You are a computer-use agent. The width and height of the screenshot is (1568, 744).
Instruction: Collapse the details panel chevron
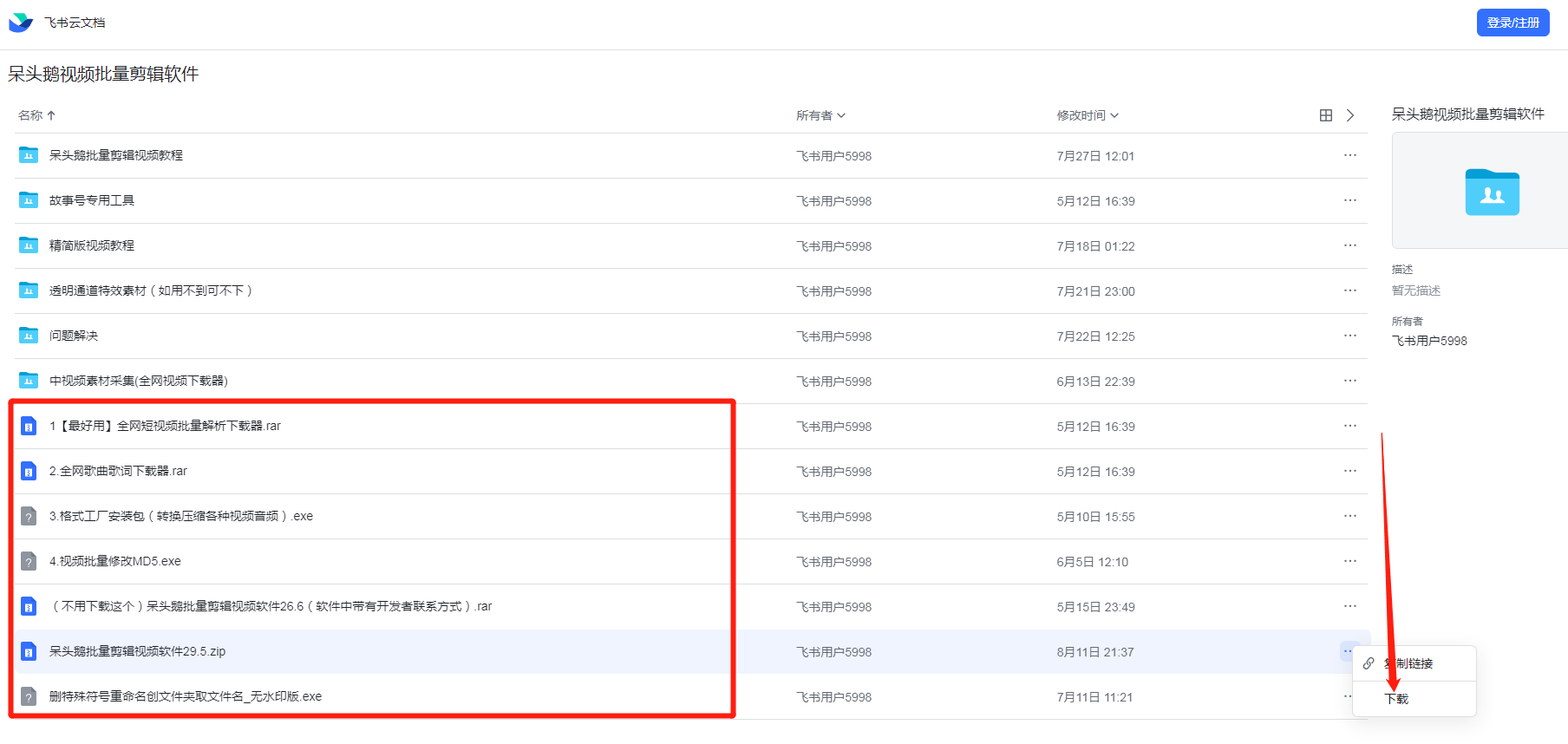click(1349, 115)
